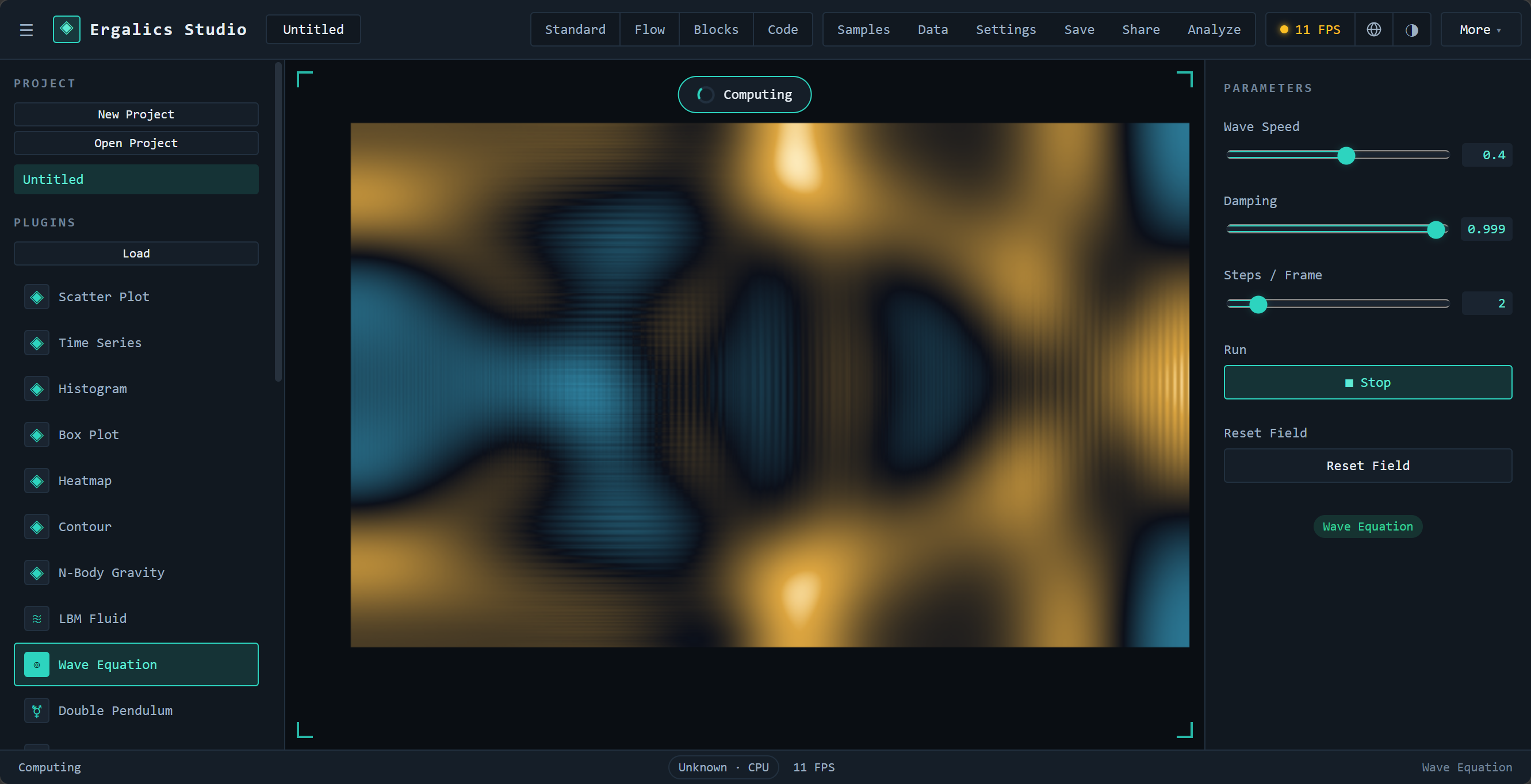The width and height of the screenshot is (1531, 784).
Task: Click the Ergalics Studio diamond logo
Action: tap(67, 29)
